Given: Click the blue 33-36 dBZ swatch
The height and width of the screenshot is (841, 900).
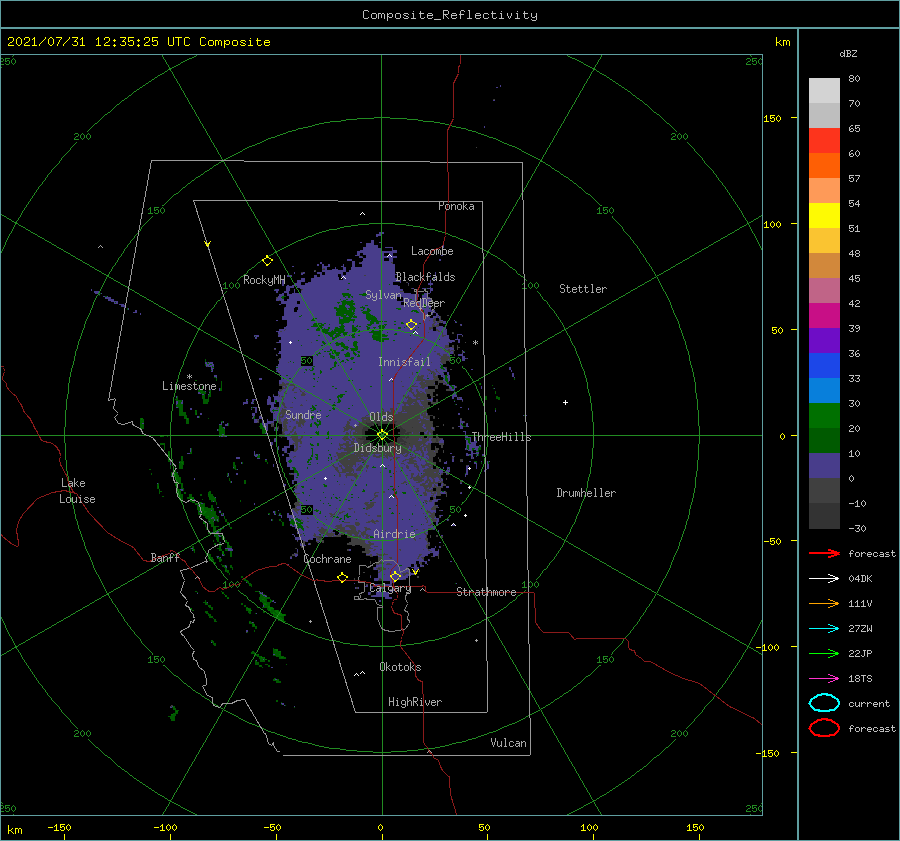Looking at the screenshot, I should pos(824,366).
